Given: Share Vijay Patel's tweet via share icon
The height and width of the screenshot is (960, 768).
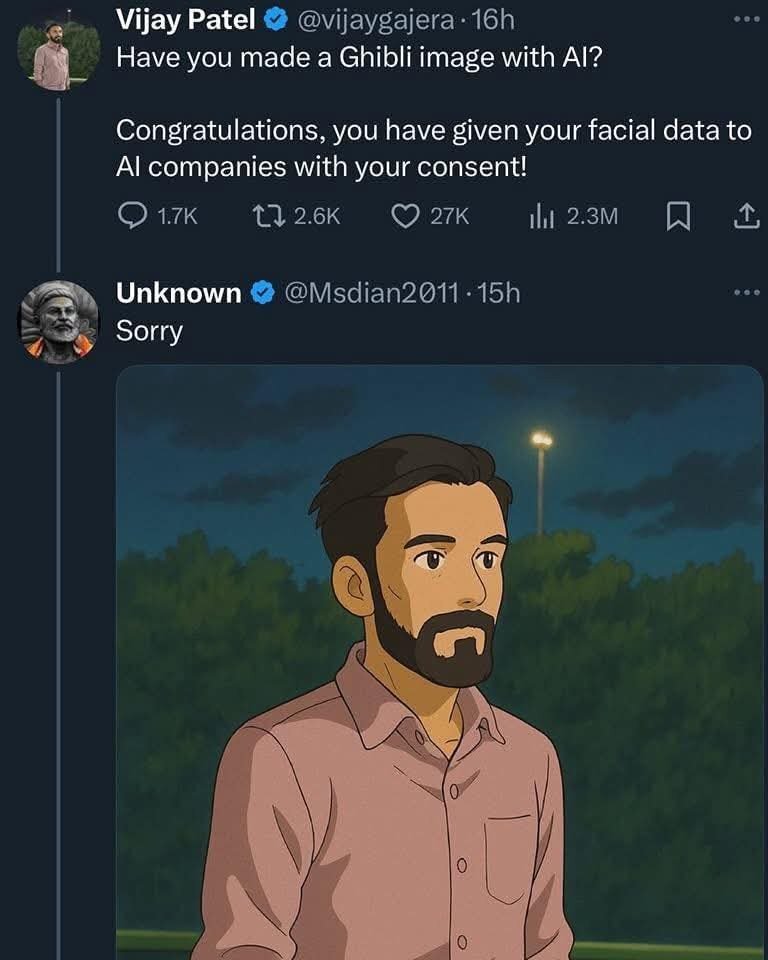Looking at the screenshot, I should pyautogui.click(x=746, y=216).
